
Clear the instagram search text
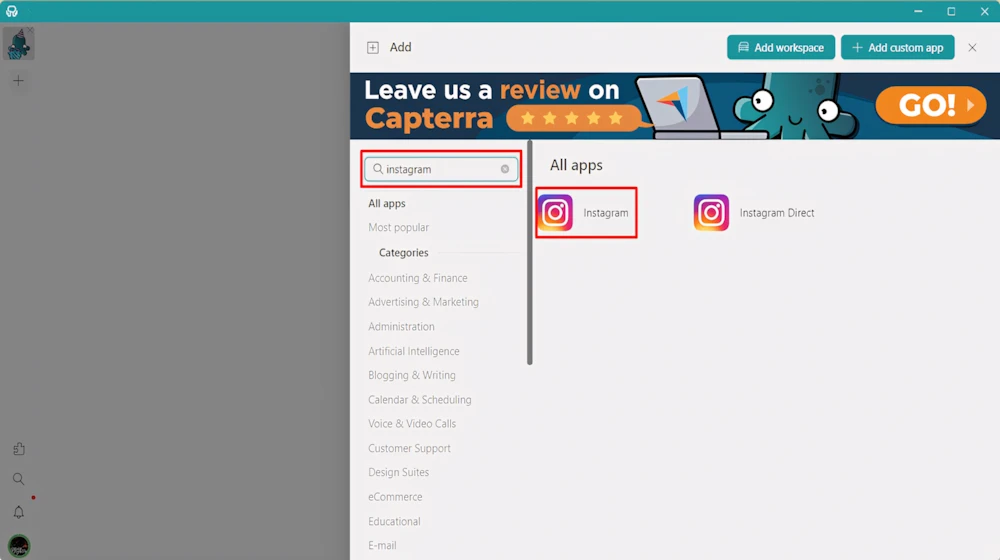coord(504,169)
